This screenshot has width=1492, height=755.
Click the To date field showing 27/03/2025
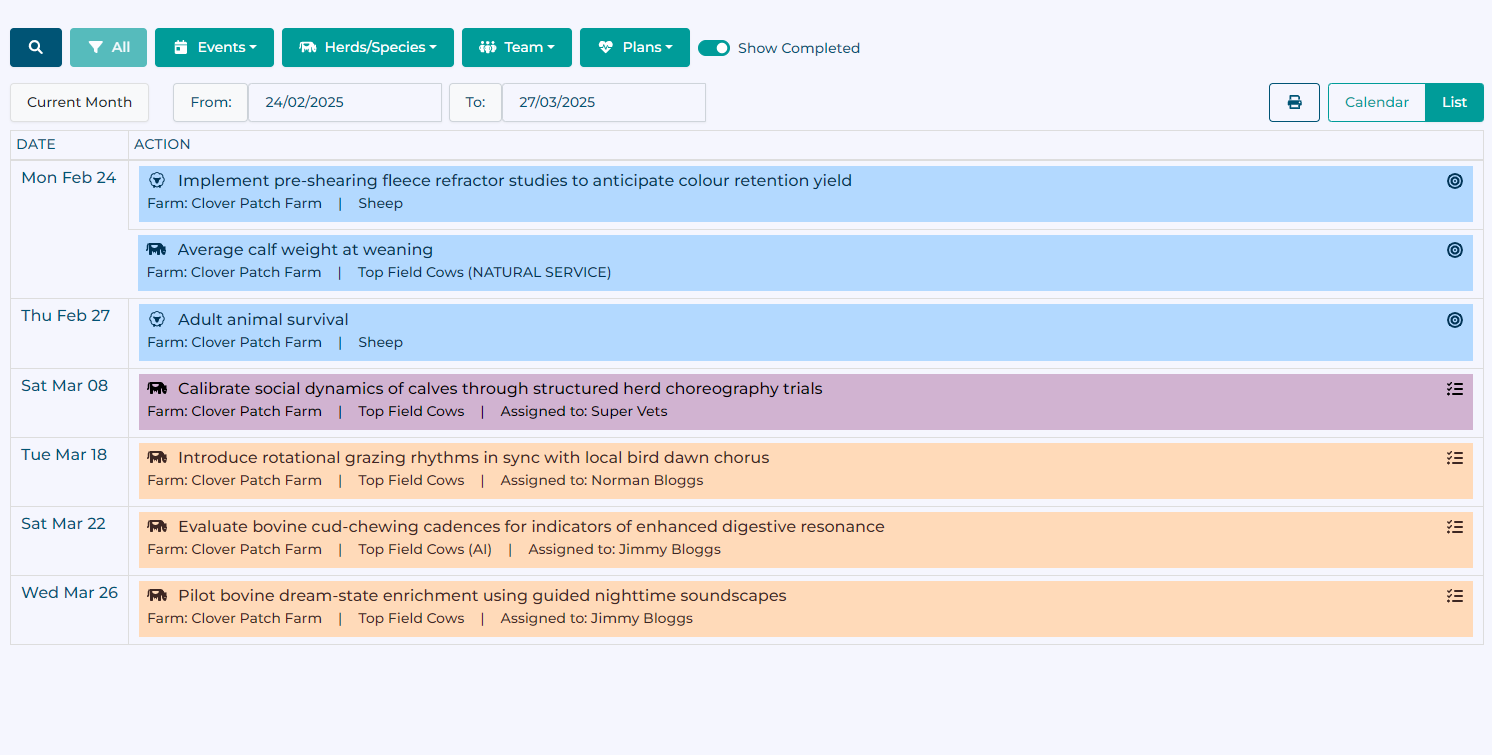click(x=603, y=102)
